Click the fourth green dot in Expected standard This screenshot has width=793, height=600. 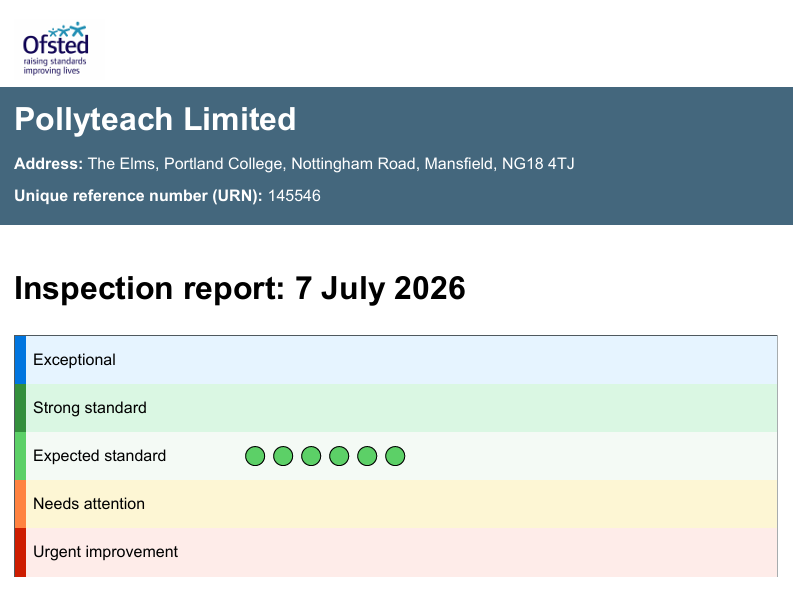point(339,456)
